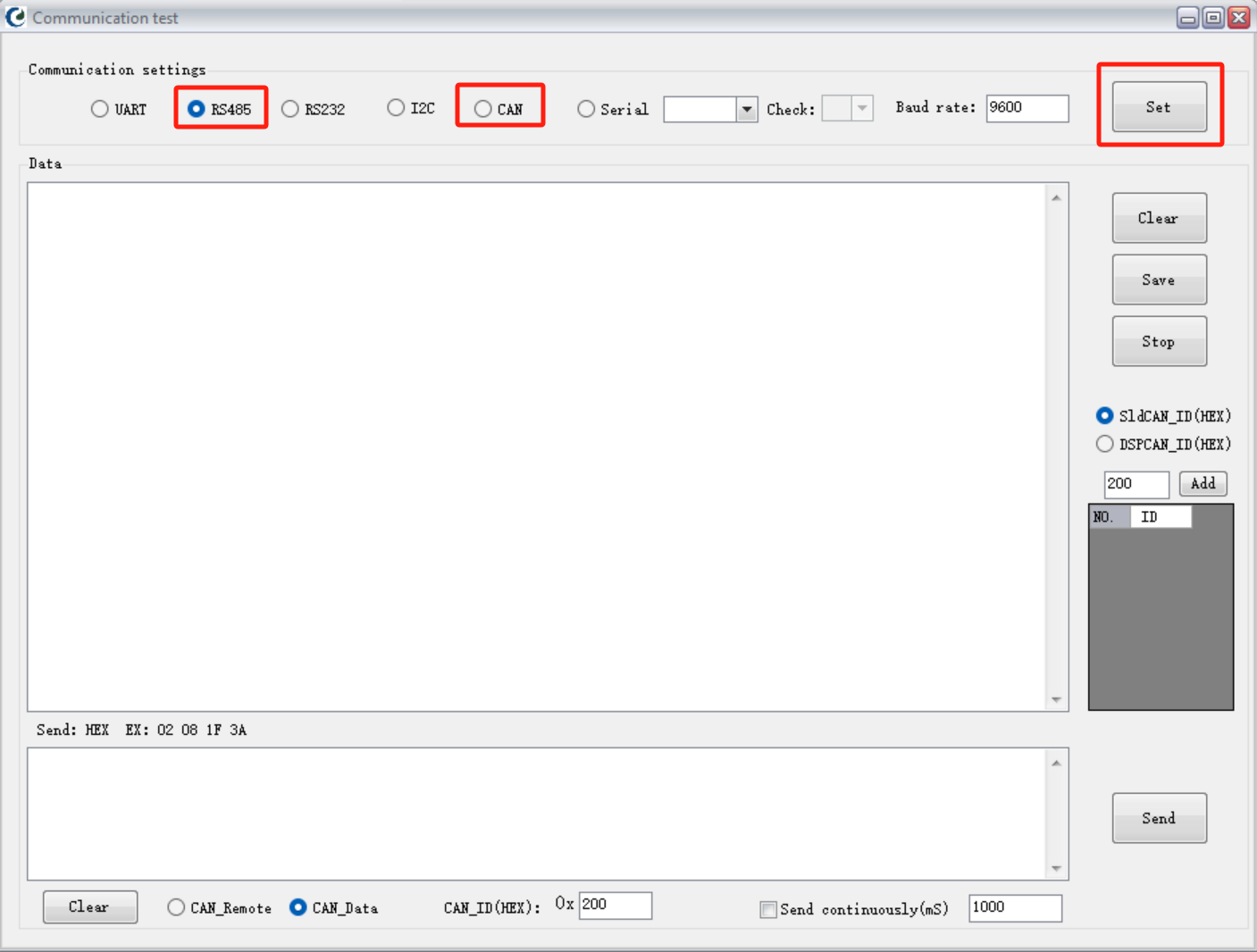Click the CAN_ID(HEX) input field
Viewport: 1257px width, 952px height.
615,905
